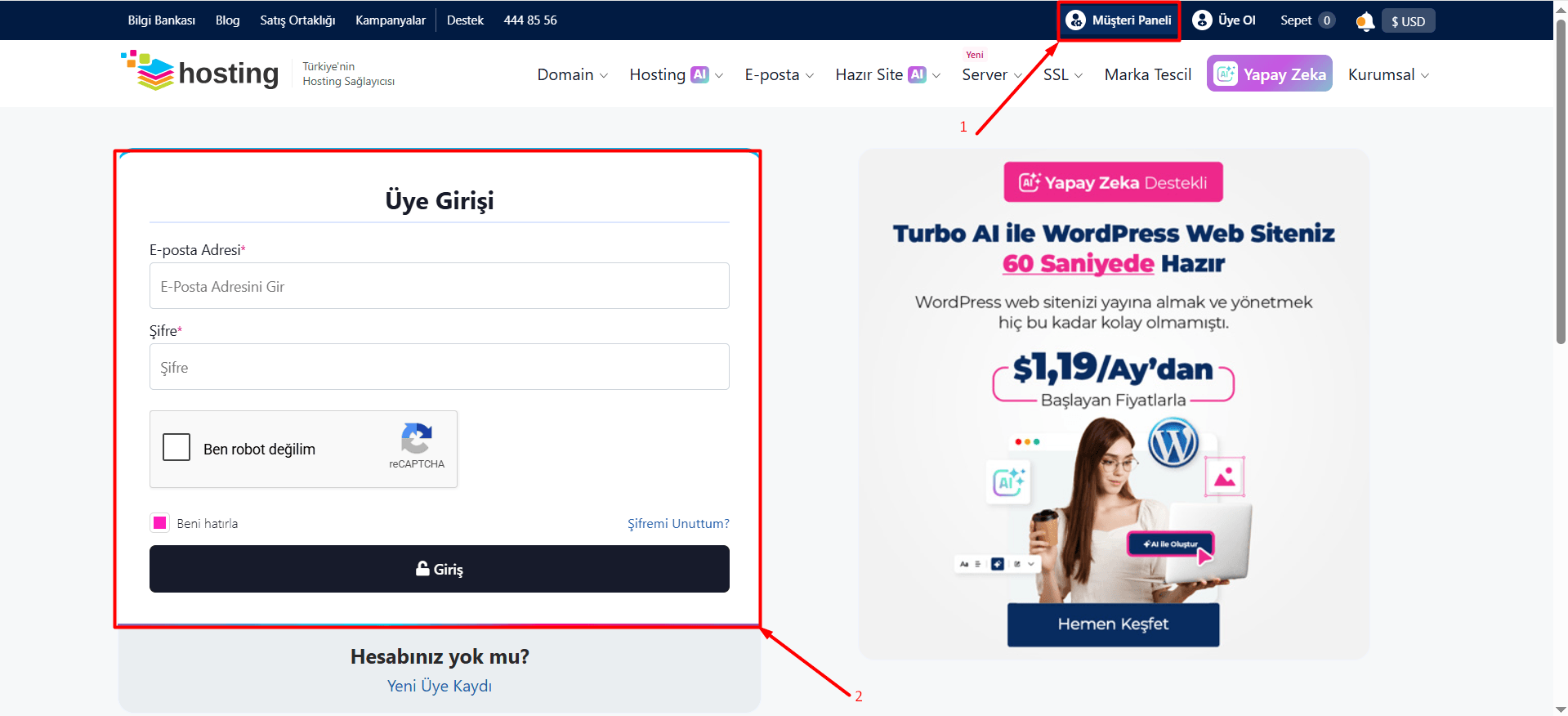The height and width of the screenshot is (716, 1568).
Task: Click the Üye Girişi heading
Action: tap(440, 200)
